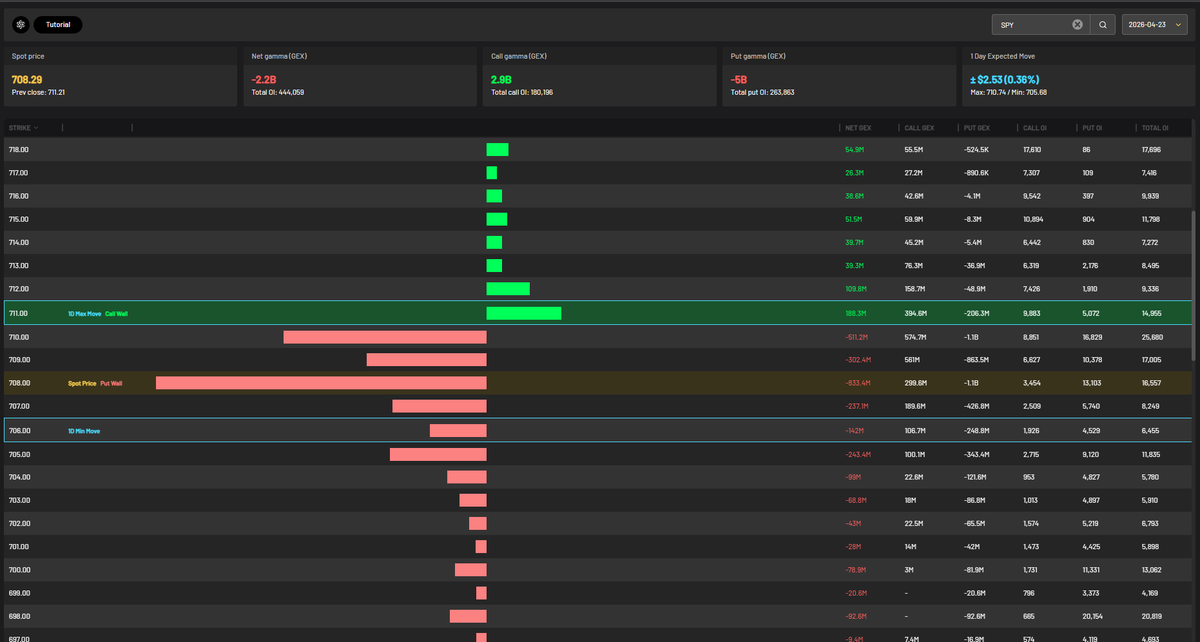Select the Put gamma (GEX) card
Viewport: 1200px width, 642px height.
[839, 77]
